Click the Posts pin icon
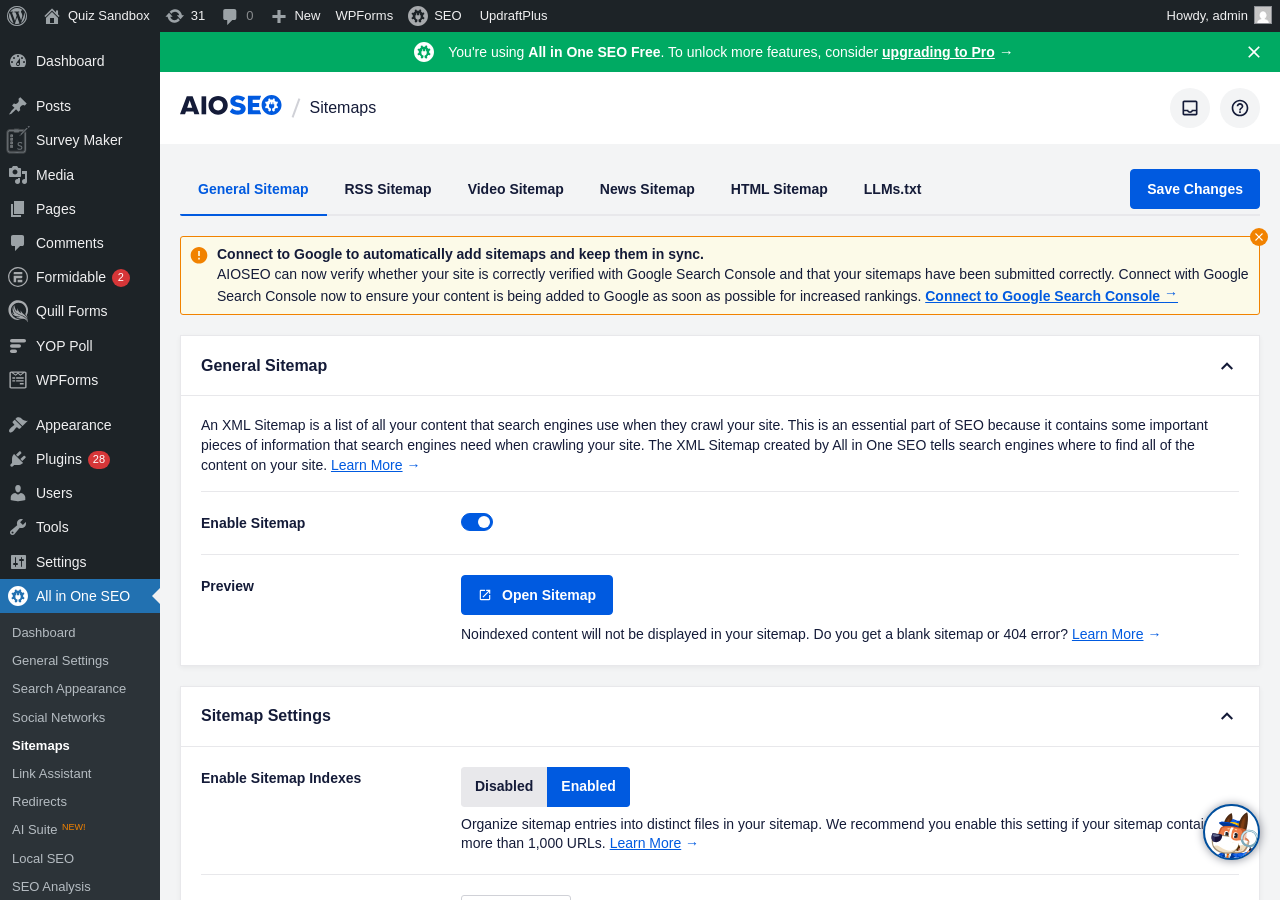1280x900 pixels. click(18, 106)
